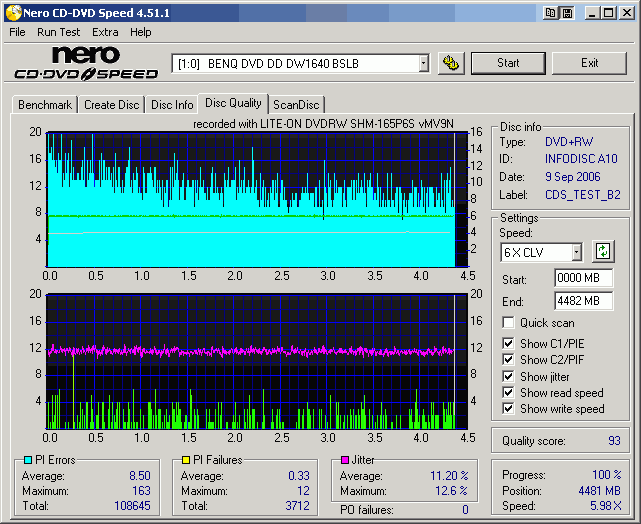Click the Nero app icon in title bar
This screenshot has height=524, width=641.
11,12
